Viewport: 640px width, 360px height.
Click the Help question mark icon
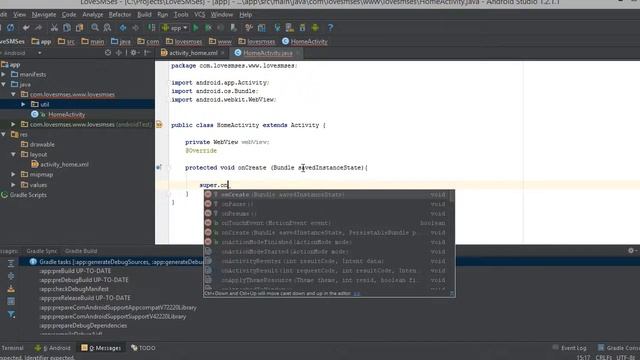click(x=331, y=28)
